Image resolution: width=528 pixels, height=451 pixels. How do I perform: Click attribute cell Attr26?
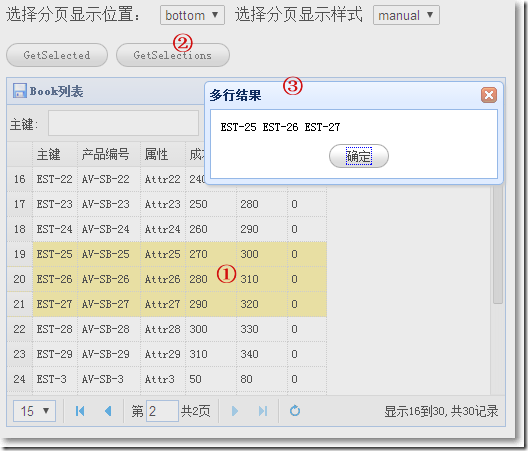(x=162, y=279)
